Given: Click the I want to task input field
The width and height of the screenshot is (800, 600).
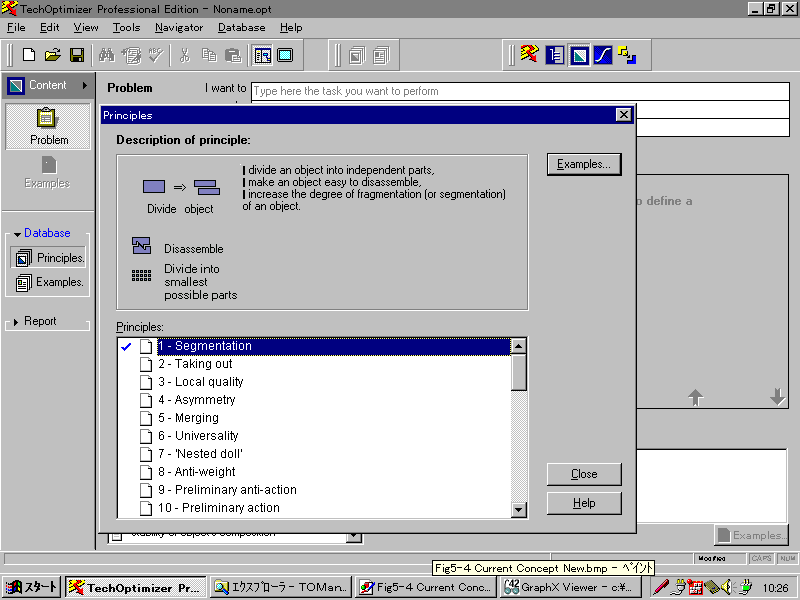Looking at the screenshot, I should (520, 91).
